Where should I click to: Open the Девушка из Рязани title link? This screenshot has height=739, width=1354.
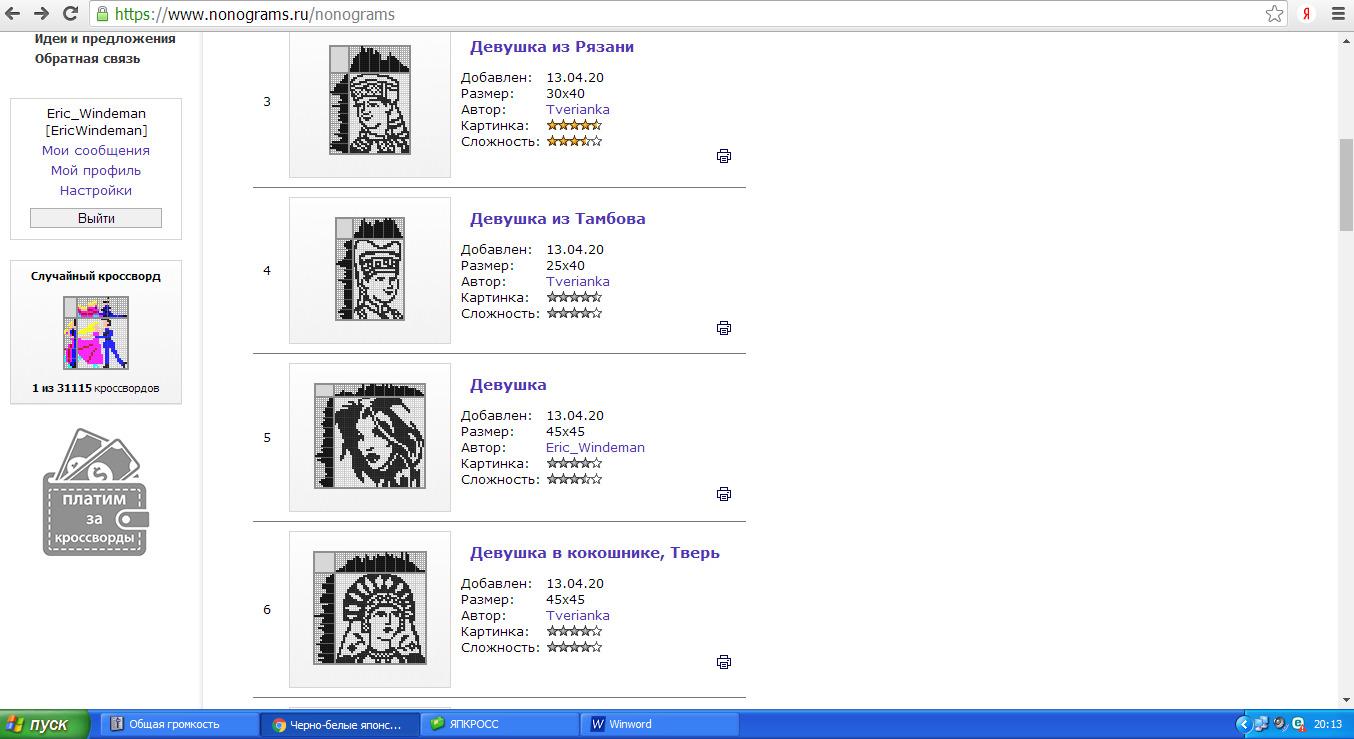pos(551,47)
